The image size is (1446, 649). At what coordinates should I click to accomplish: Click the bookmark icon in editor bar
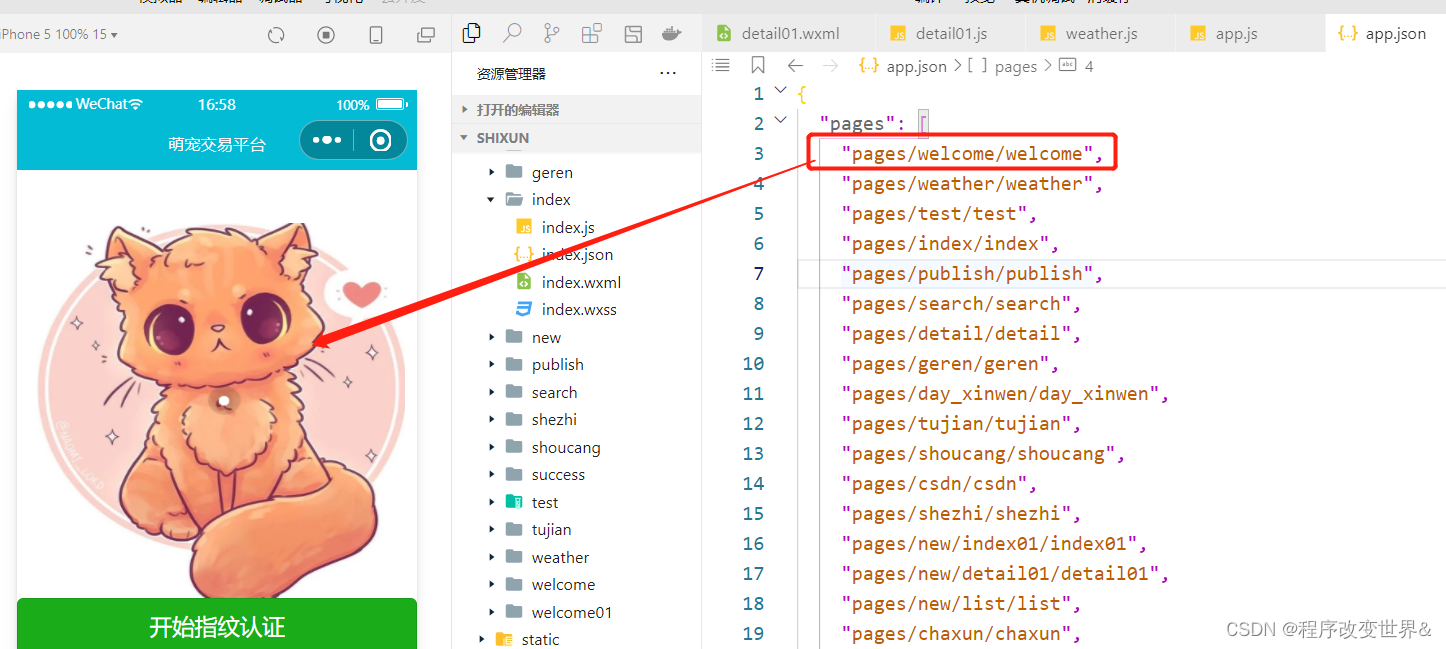click(x=758, y=65)
